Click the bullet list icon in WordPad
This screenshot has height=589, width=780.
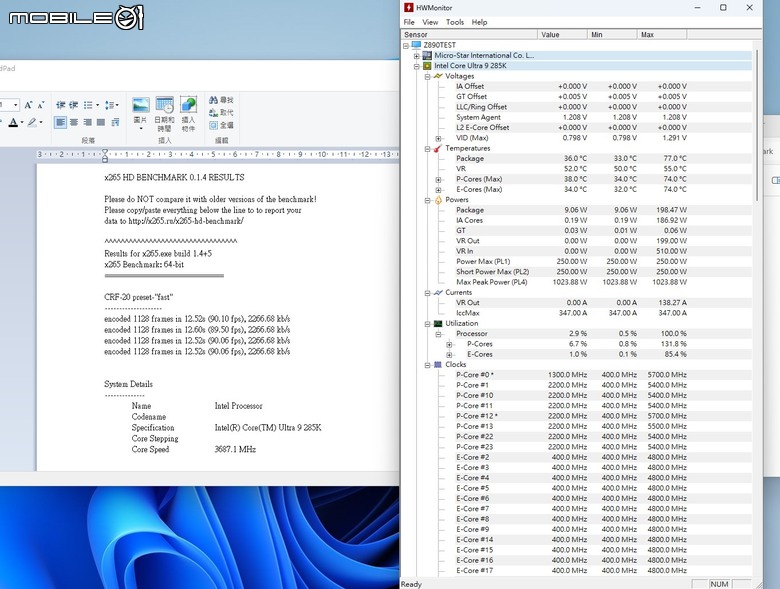pyautogui.click(x=88, y=105)
